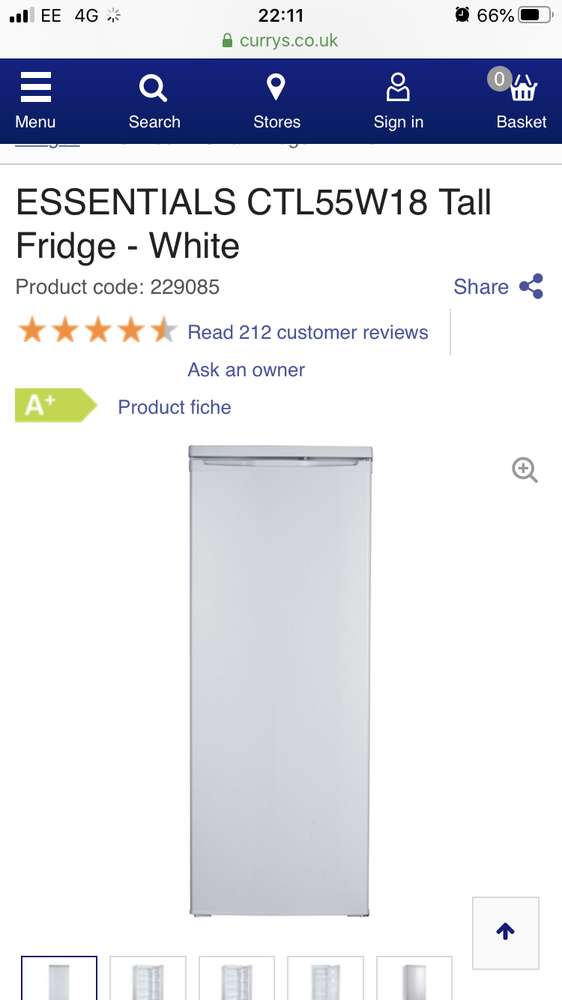Select the fourth product thumbnail
Viewport: 562px width, 1000px height.
[325, 978]
